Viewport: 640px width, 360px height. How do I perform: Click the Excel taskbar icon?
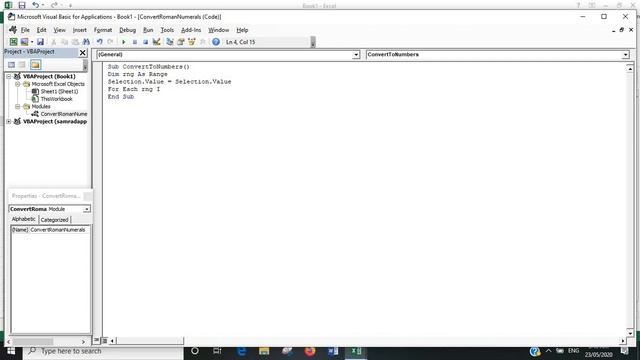356,351
